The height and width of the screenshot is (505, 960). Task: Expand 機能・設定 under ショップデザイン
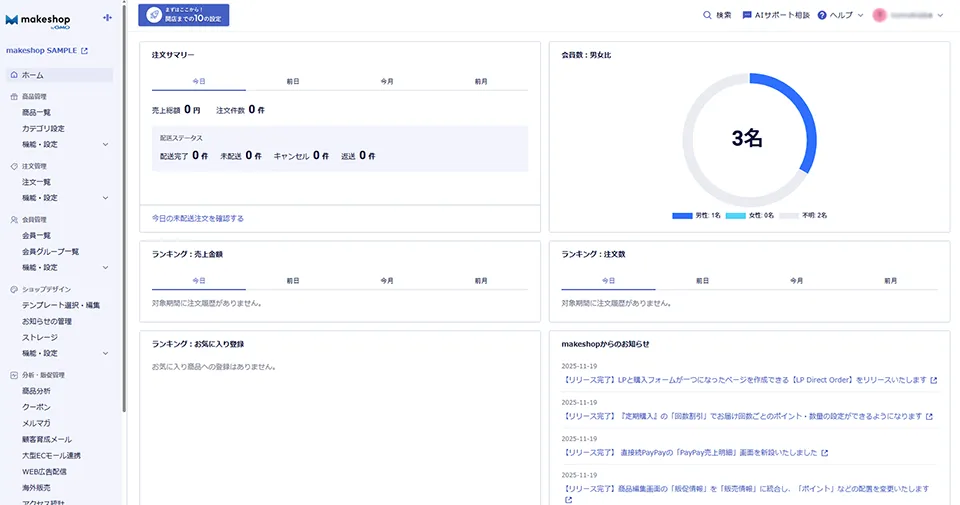click(106, 353)
